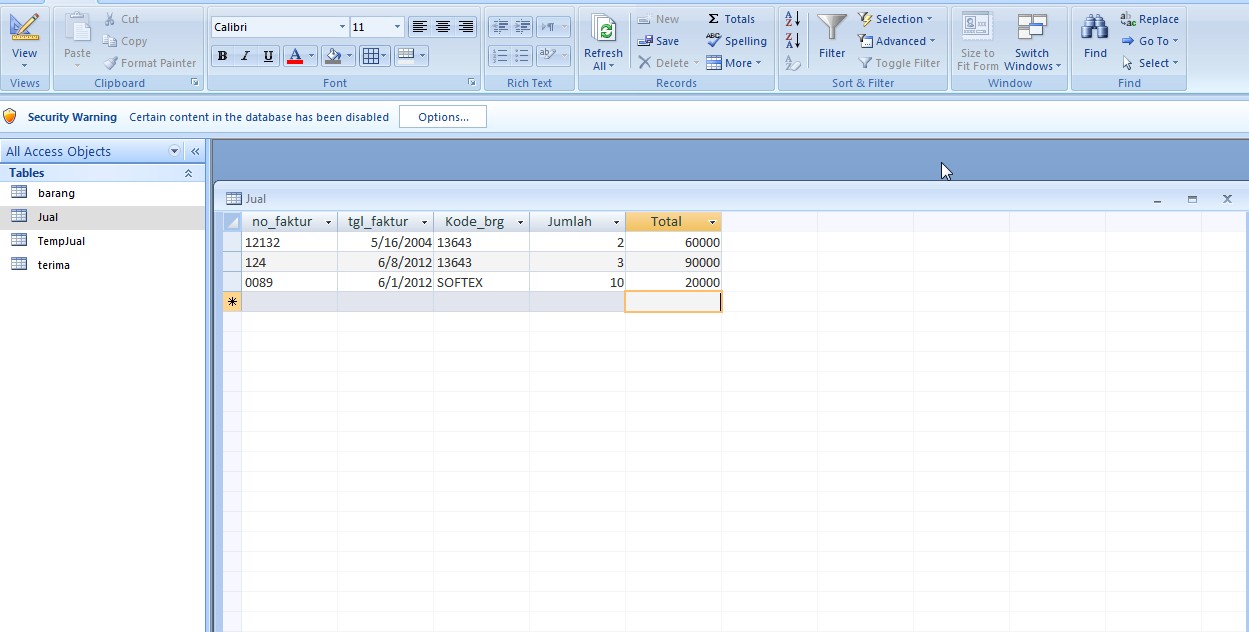Open the font name dropdown

click(341, 25)
